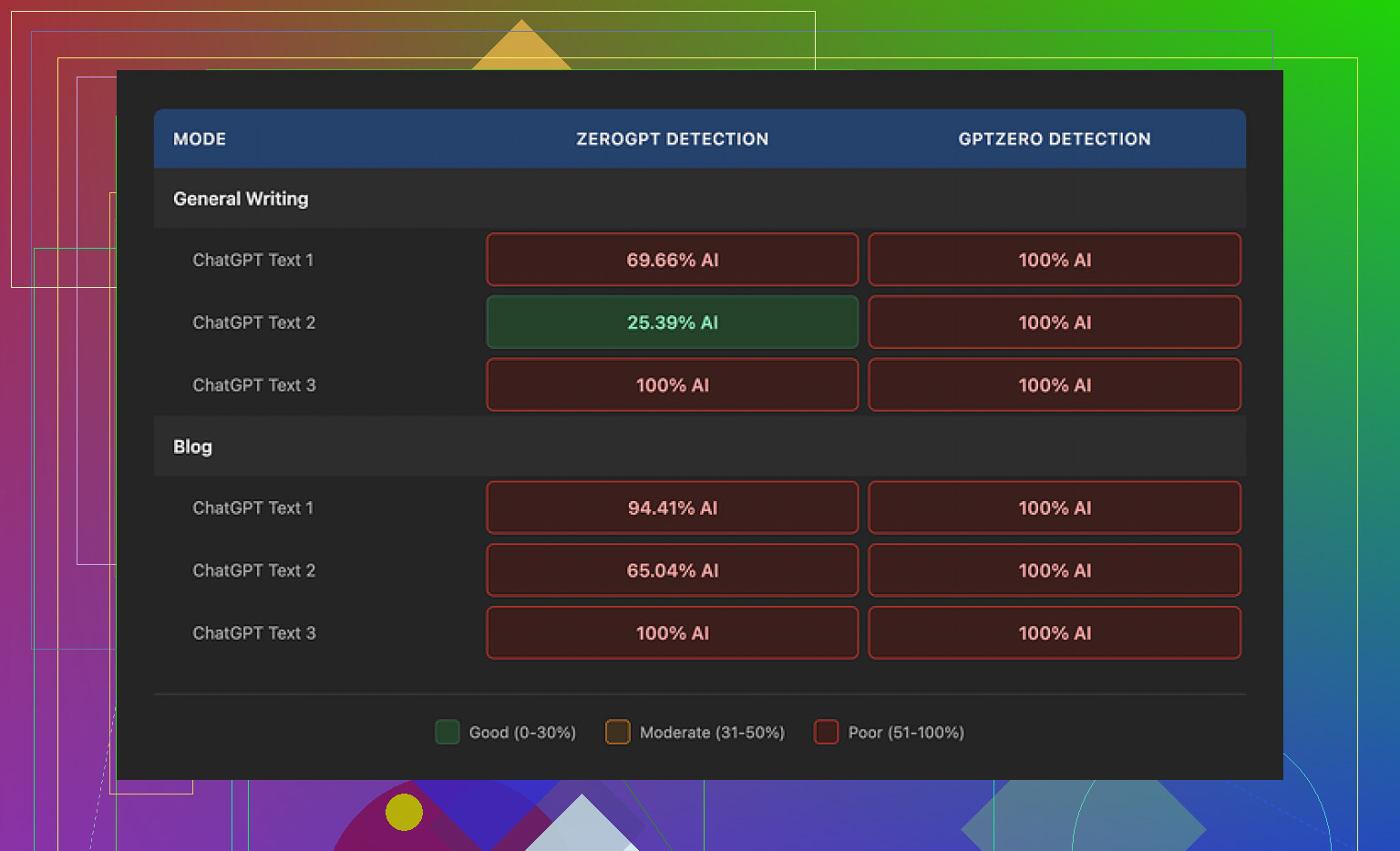1400x851 pixels.
Task: Select ChatGPT Text 1 label under General Writing
Action: 252,260
